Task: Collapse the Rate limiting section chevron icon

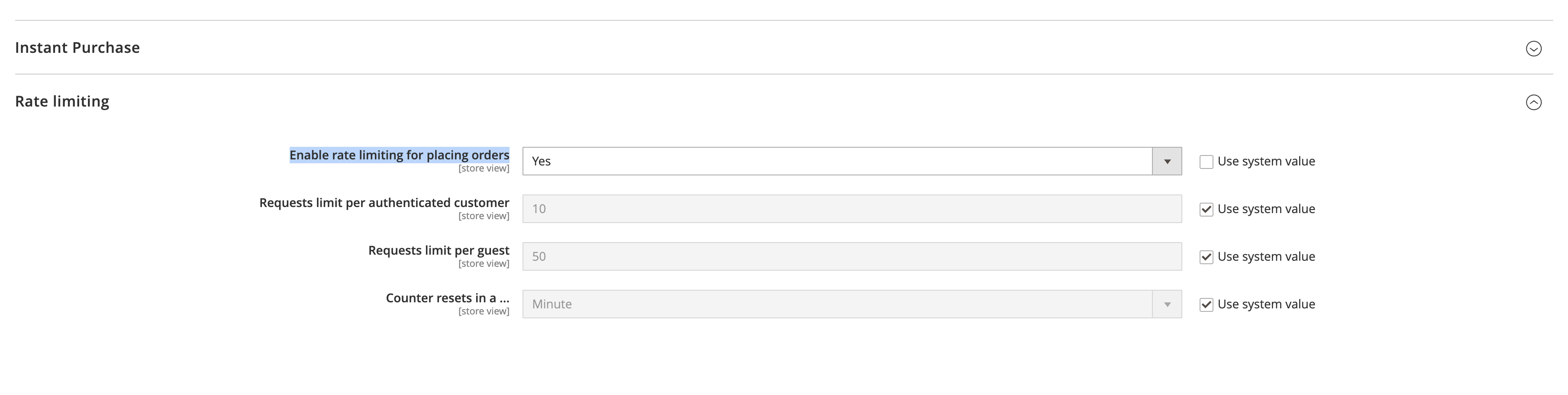Action: (x=1534, y=102)
